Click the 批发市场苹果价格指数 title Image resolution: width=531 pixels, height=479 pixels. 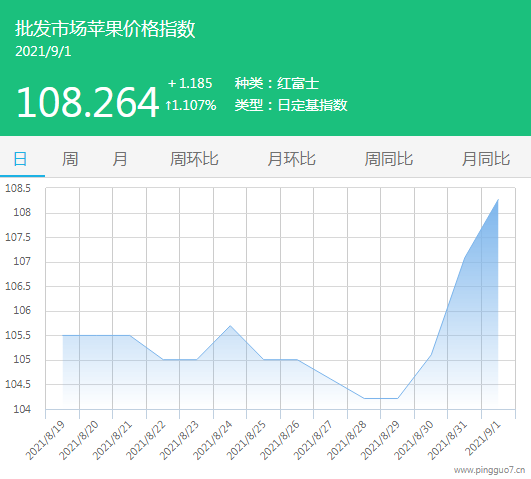[x=105, y=28]
